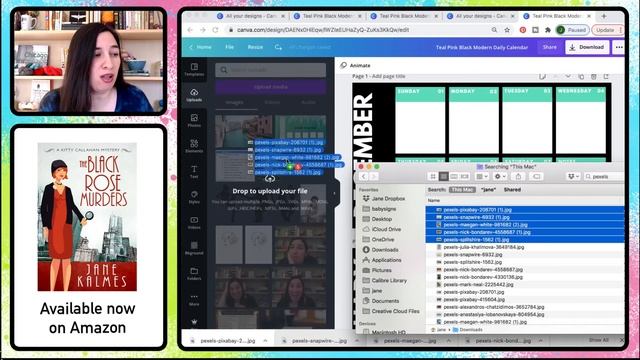
Task: Open the Finder group-by arrangement dropdown
Action: [482, 176]
